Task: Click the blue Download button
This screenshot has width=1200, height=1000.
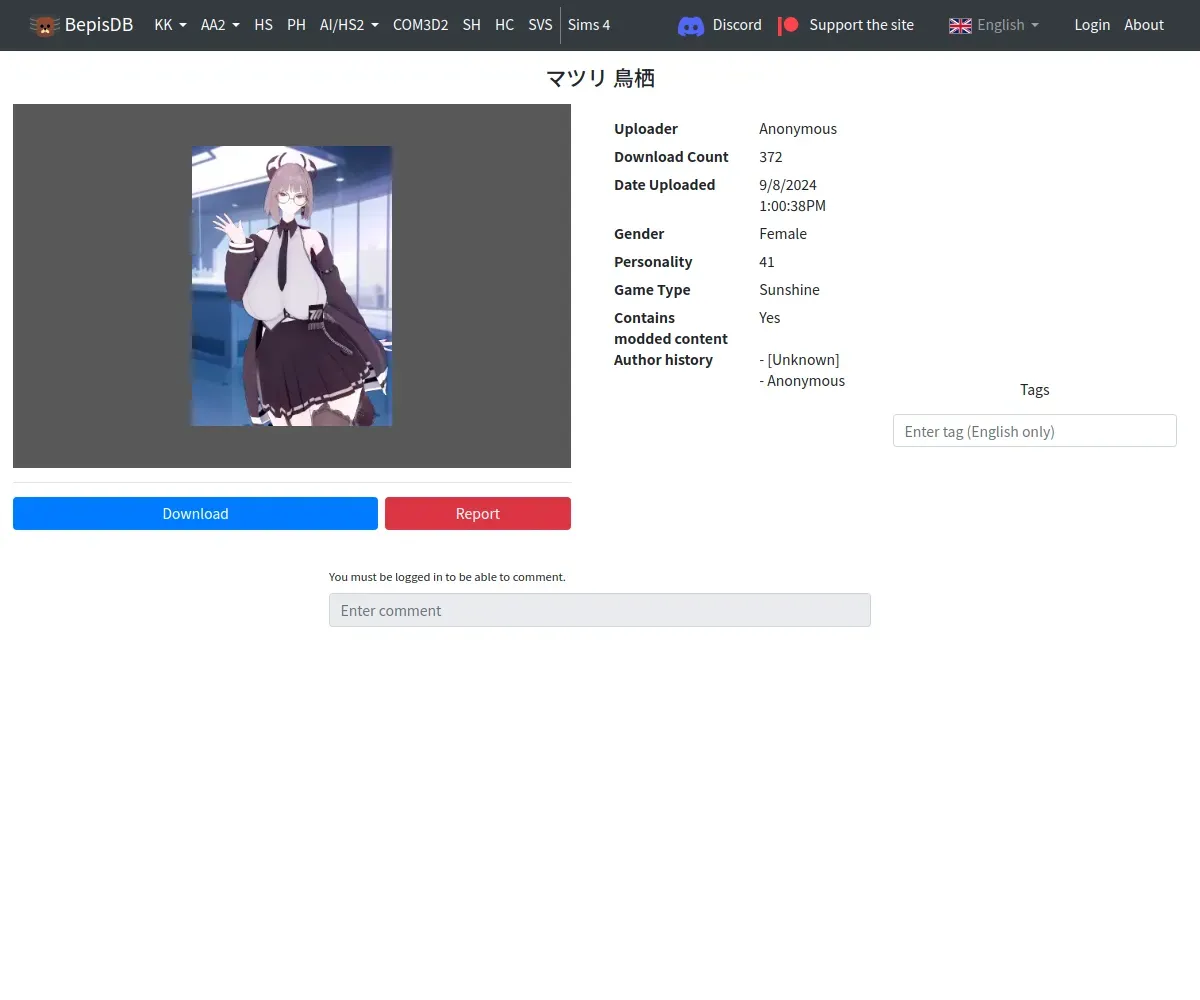Action: coord(195,513)
